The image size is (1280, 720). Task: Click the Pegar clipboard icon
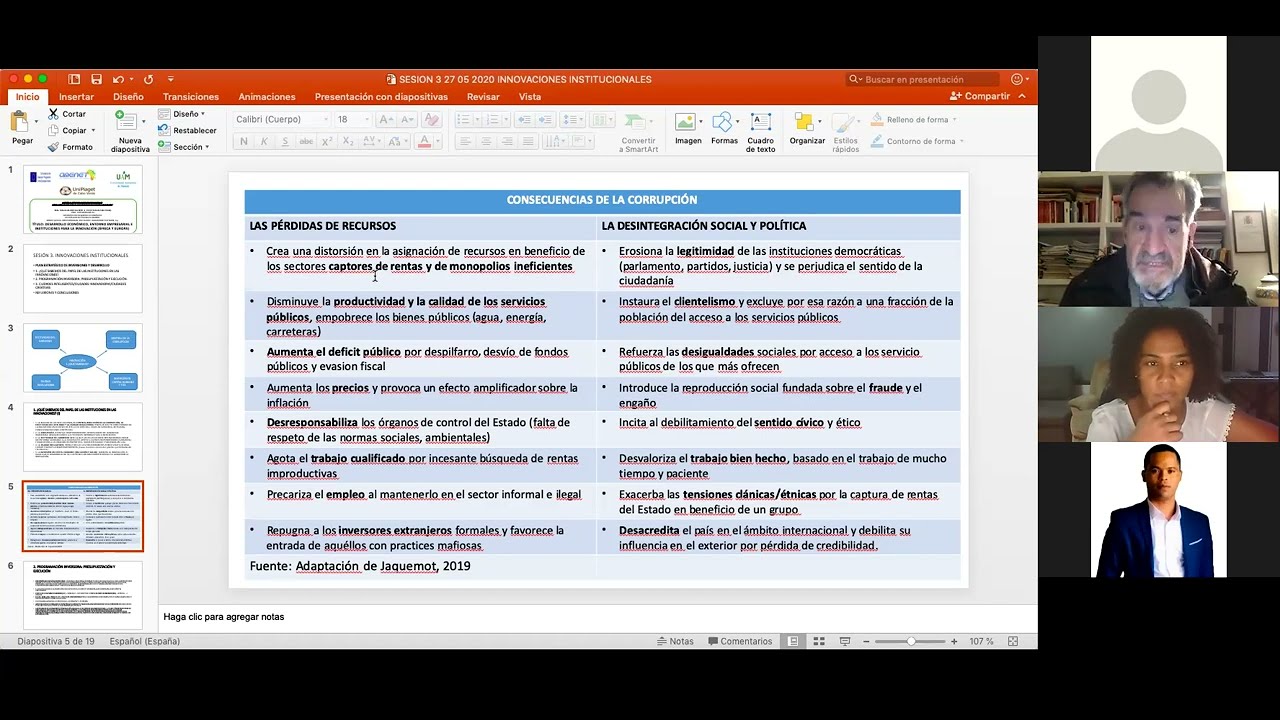pyautogui.click(x=20, y=122)
